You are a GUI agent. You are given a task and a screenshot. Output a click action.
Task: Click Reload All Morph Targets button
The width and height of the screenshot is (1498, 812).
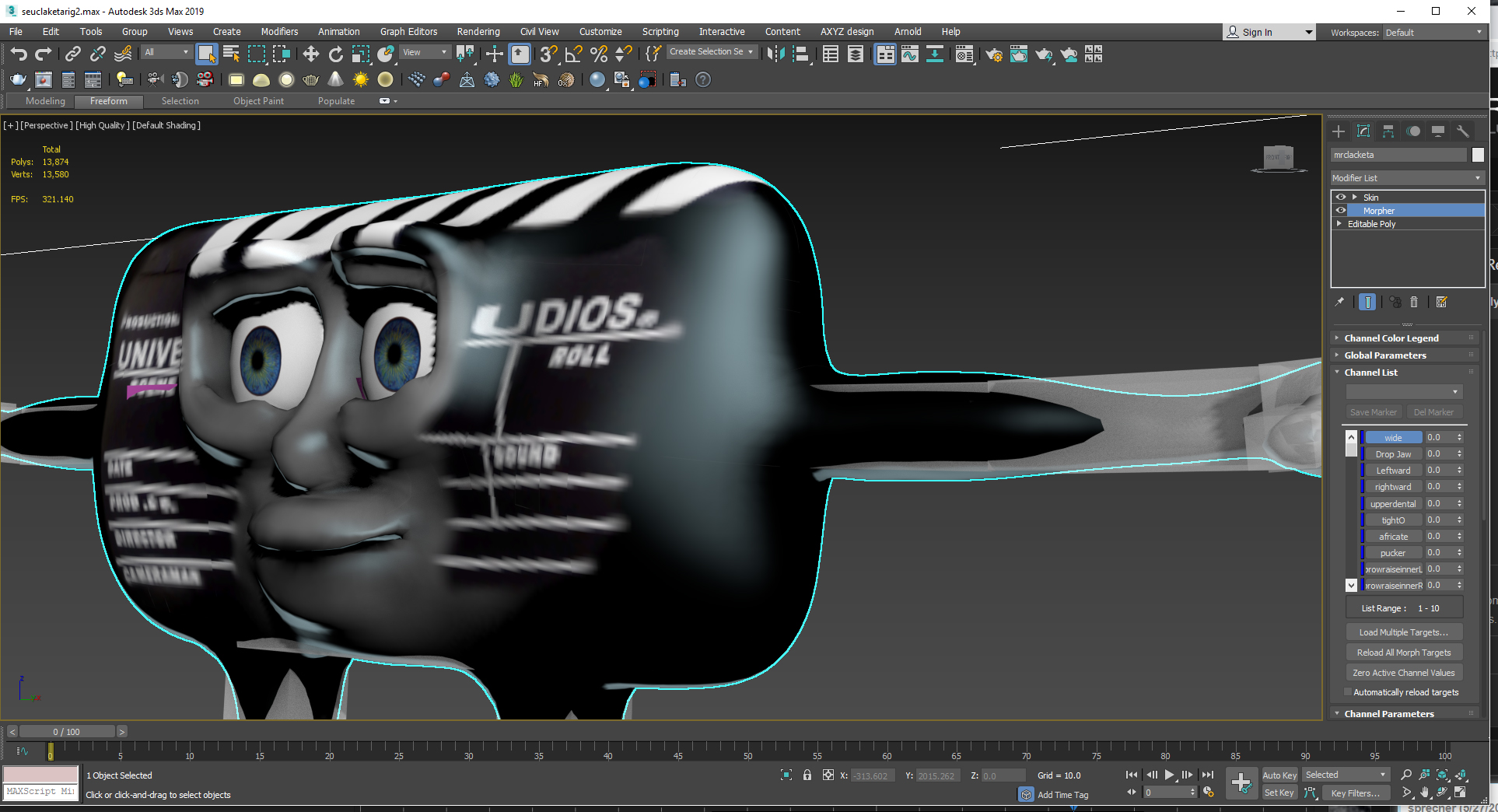tap(1404, 653)
